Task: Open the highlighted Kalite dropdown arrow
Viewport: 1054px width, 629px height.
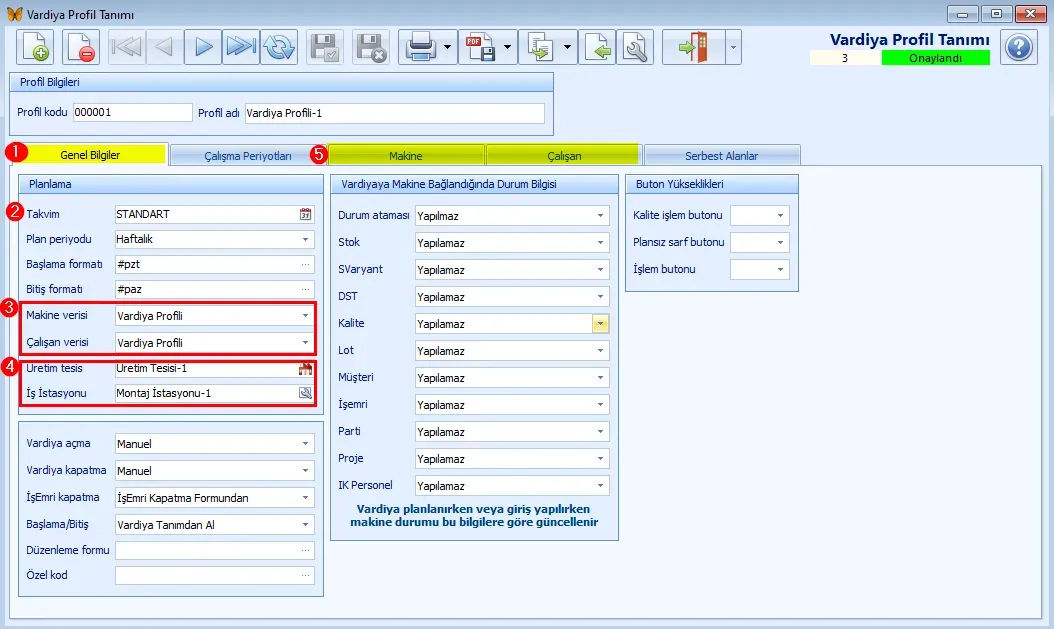Action: pos(600,324)
